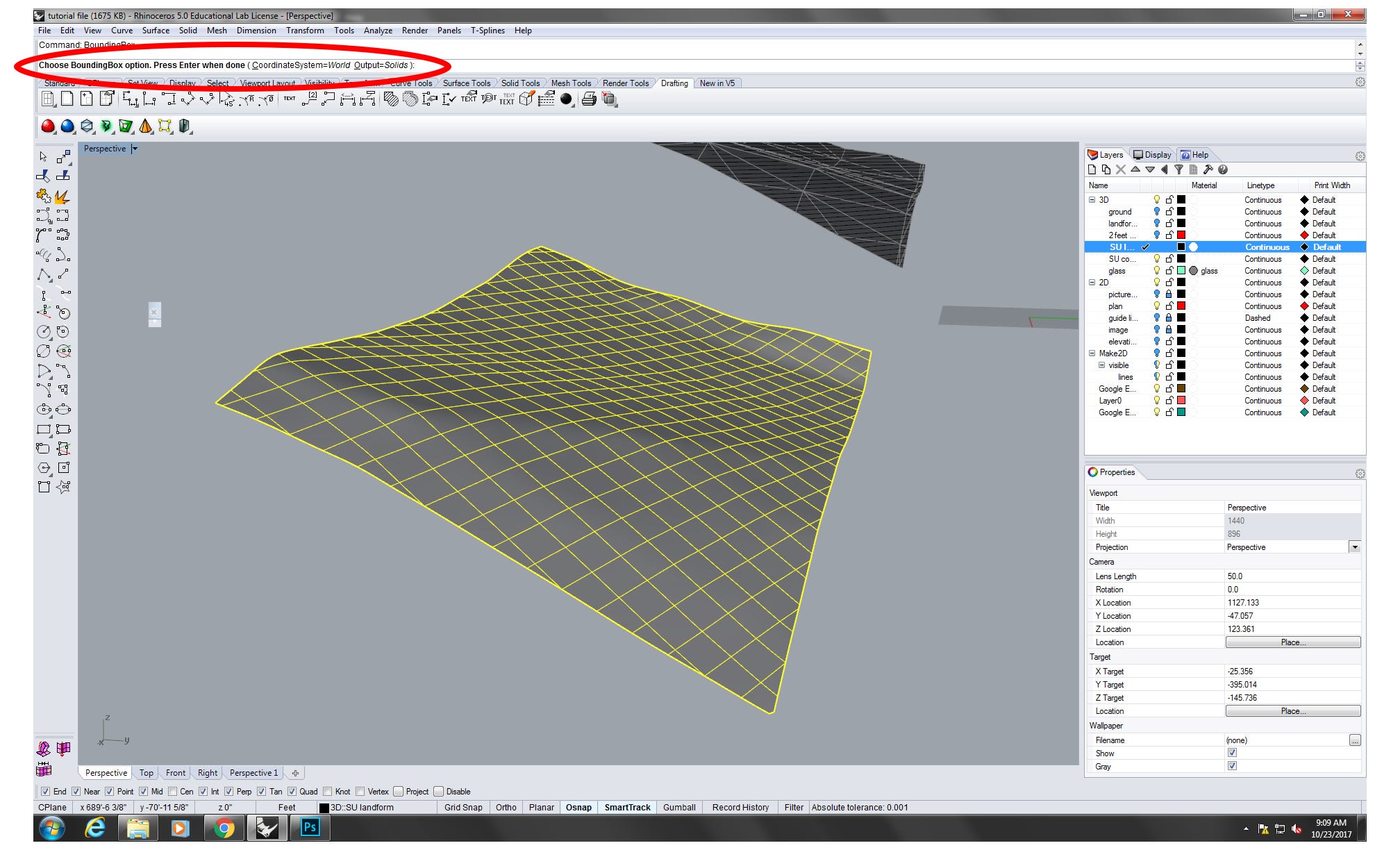1400x850 pixels.
Task: Click the layer Filter funnel icon
Action: coord(1178,169)
